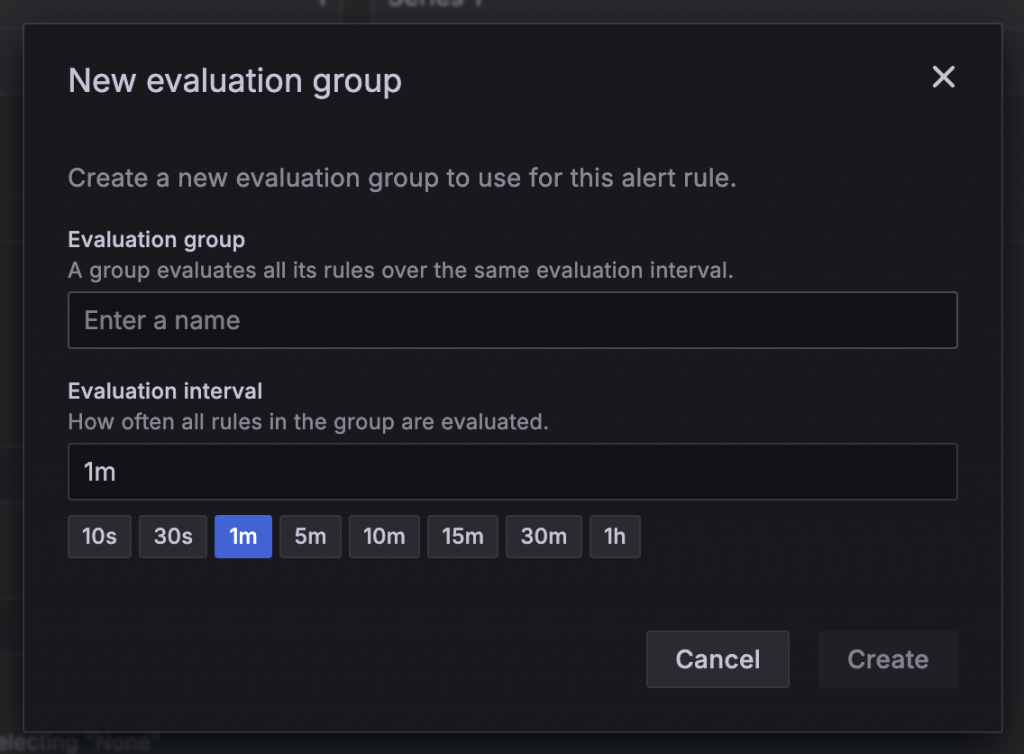Click the Evaluation group name field

[x=512, y=320]
